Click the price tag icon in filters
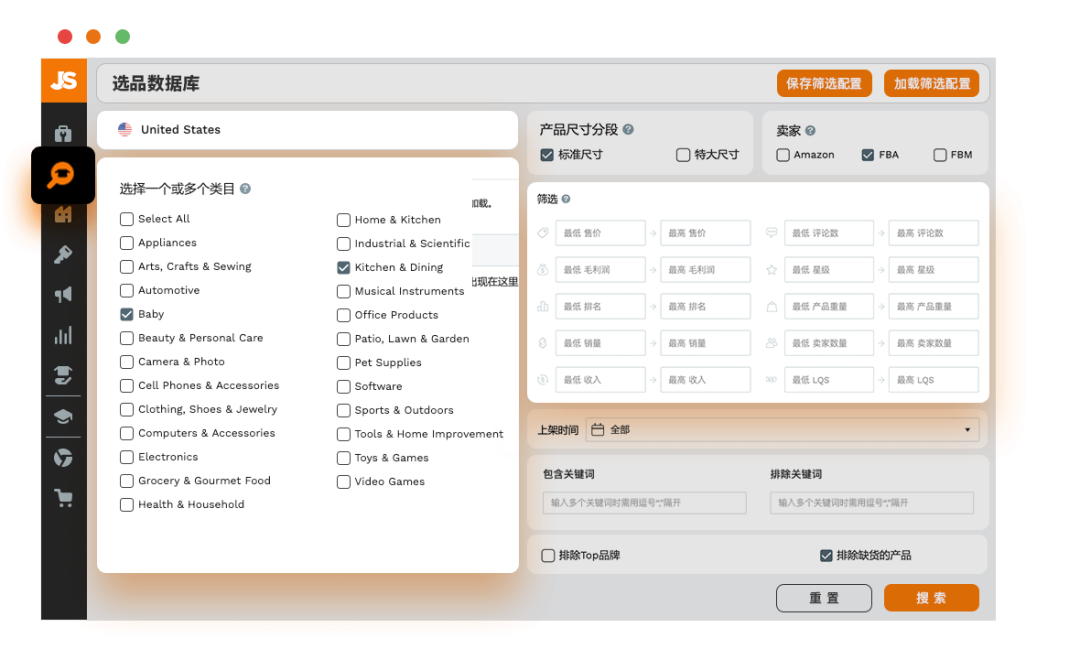The width and height of the screenshot is (1080, 649). tap(543, 233)
